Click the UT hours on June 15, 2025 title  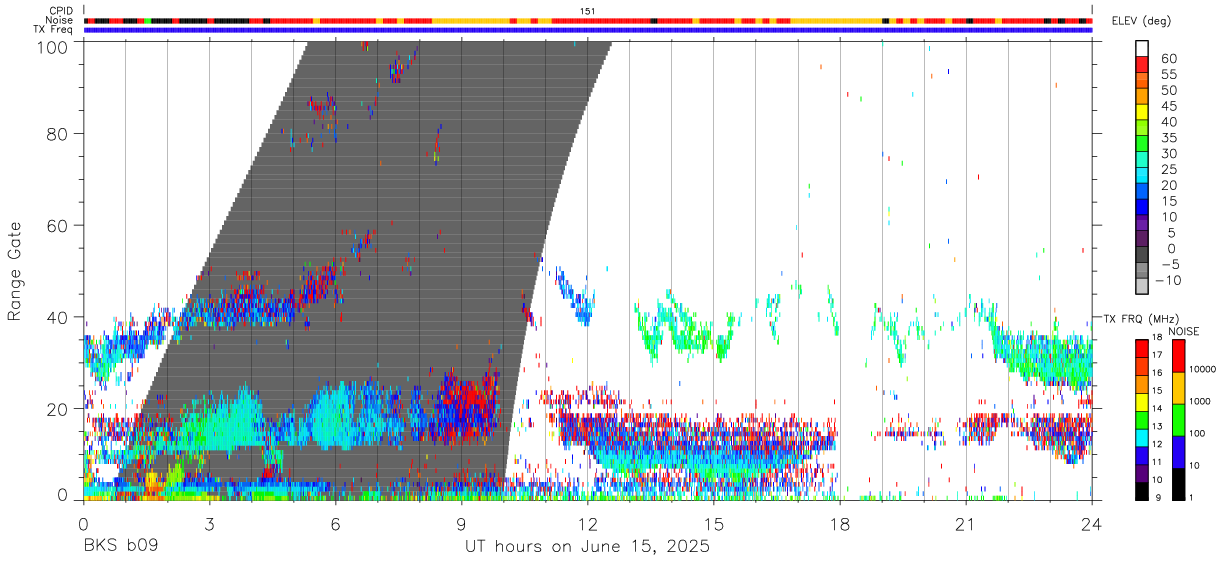587,547
